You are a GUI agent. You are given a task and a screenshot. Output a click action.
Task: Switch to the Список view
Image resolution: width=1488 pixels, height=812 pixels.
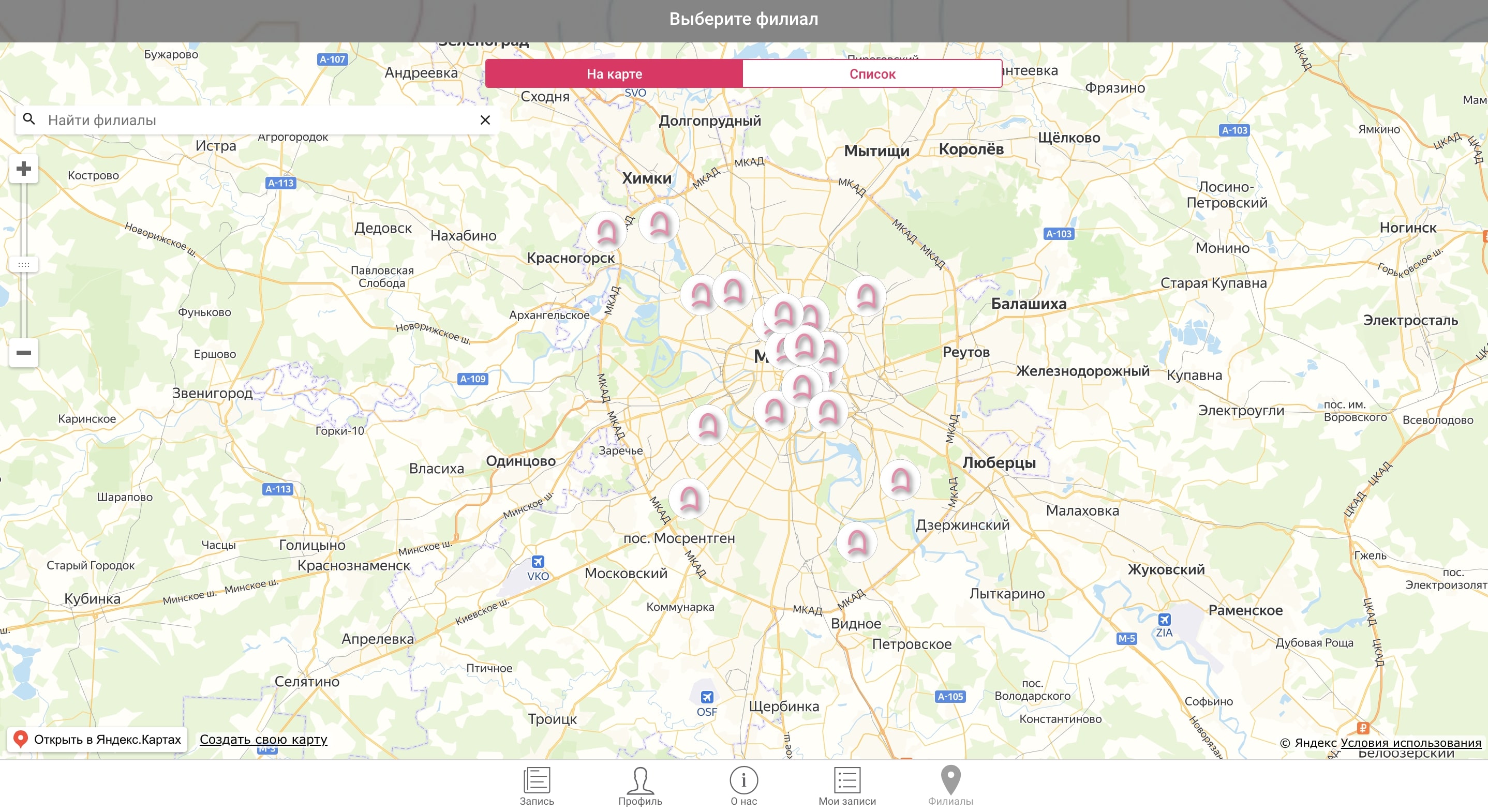[872, 73]
